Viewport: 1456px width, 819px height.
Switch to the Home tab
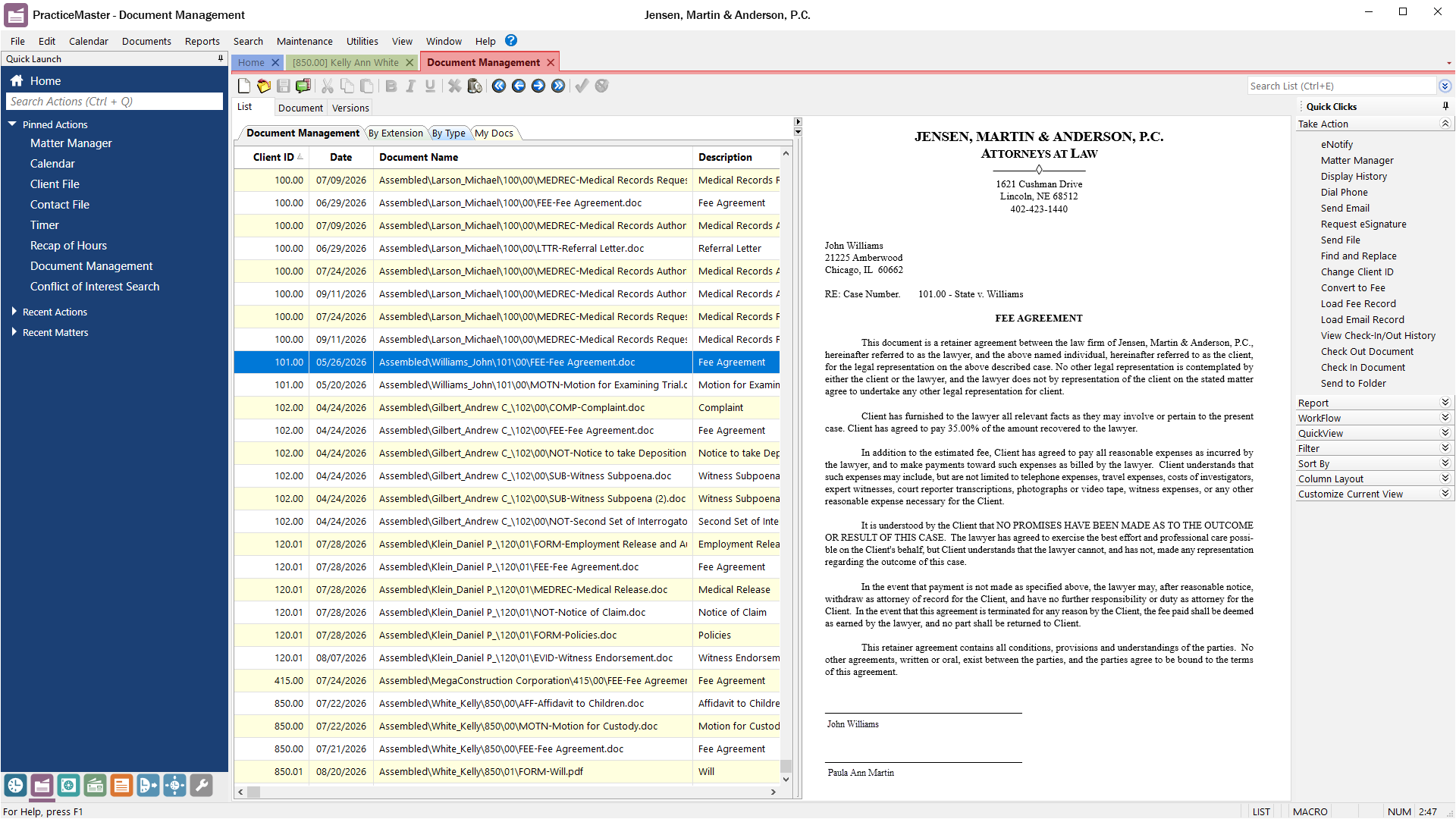click(251, 62)
